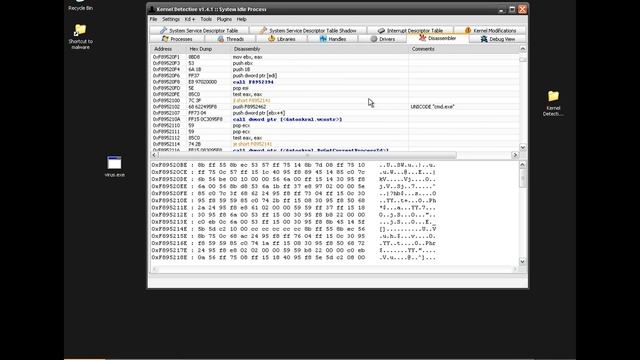Image resolution: width=640 pixels, height=360 pixels.
Task: Click disassembly list scroll up arrow
Action: point(523,49)
